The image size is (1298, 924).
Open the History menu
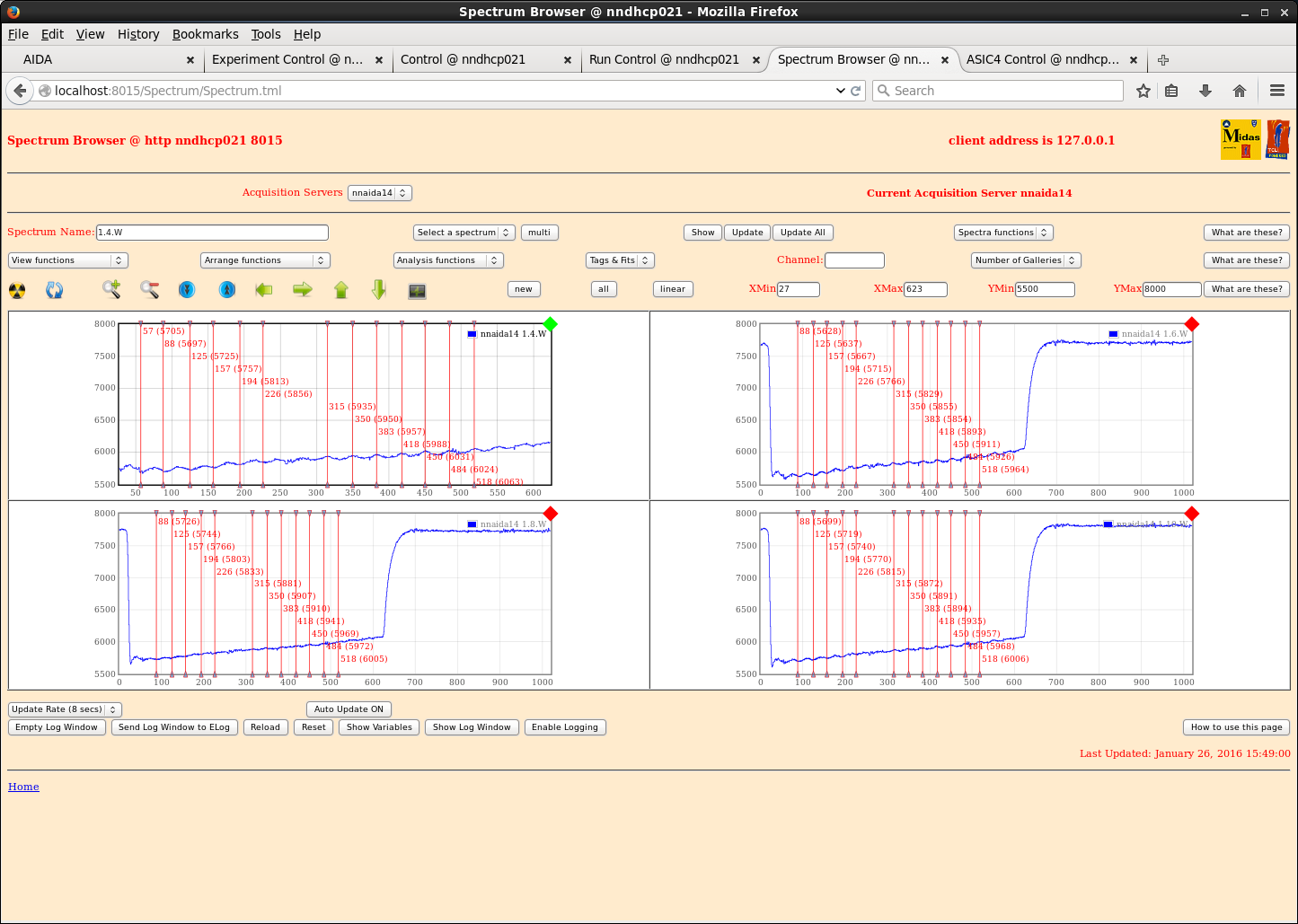138,34
